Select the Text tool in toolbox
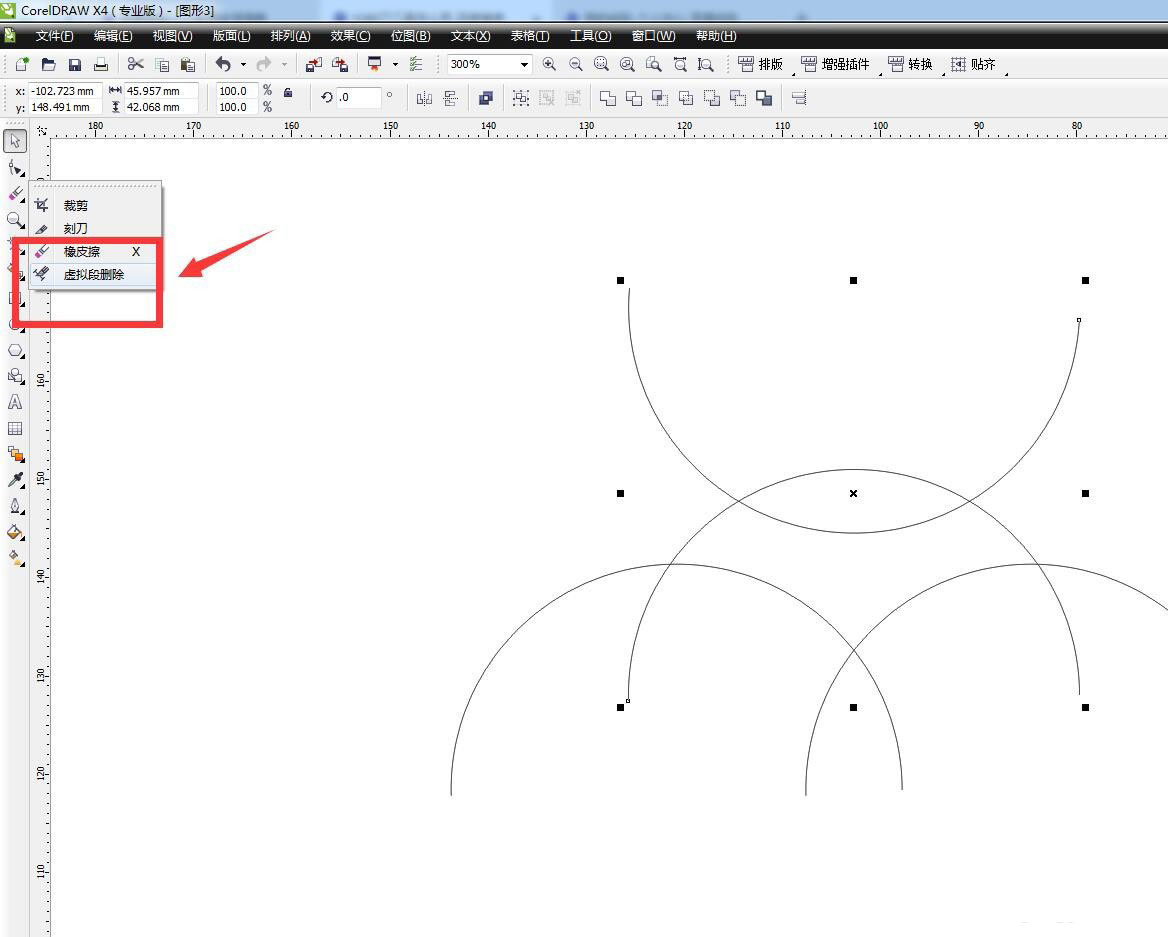 tap(15, 402)
